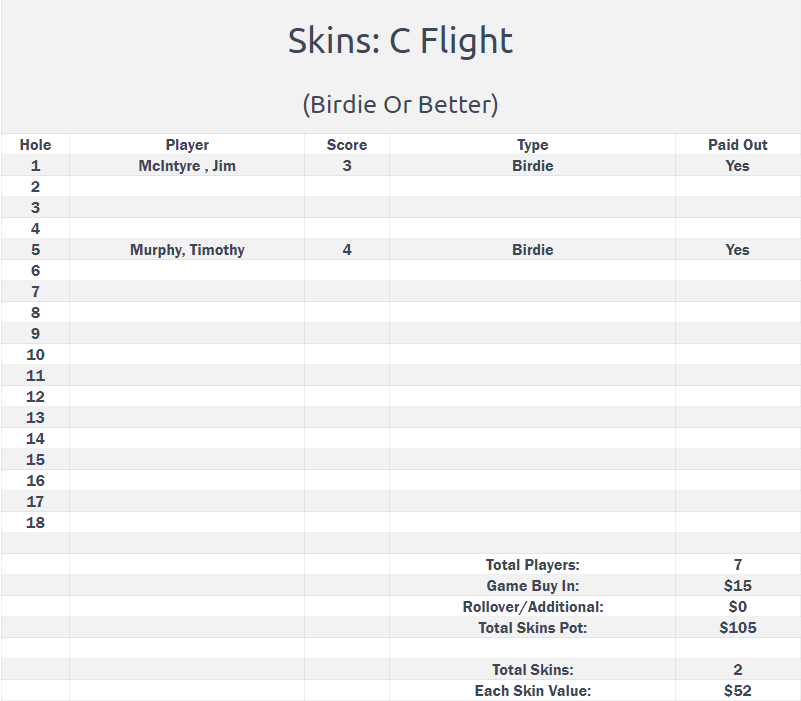Click the Hole column header
801x701 pixels.
pos(35,145)
